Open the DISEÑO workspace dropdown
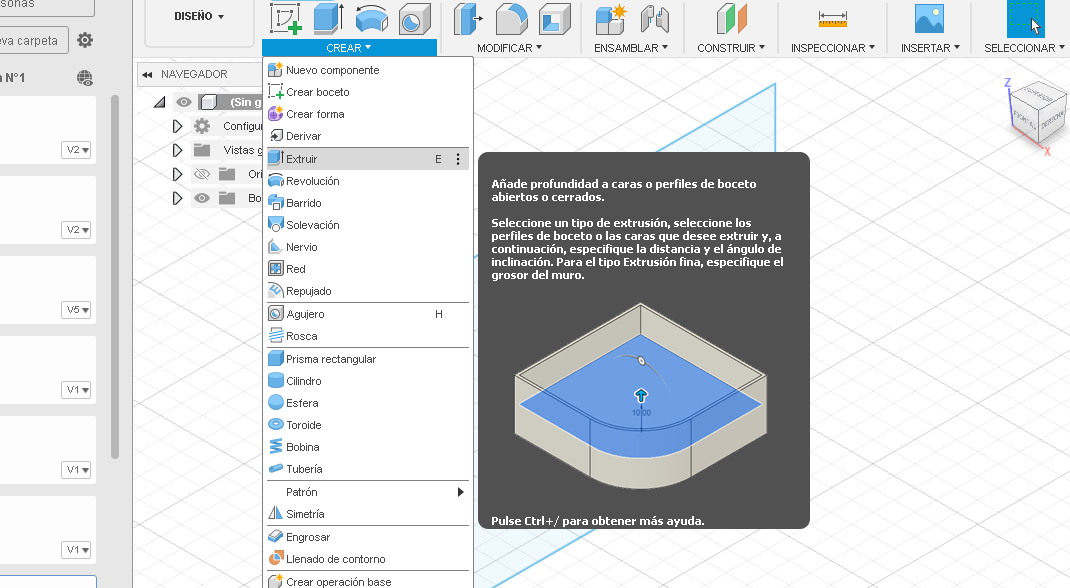This screenshot has width=1070, height=588. [199, 16]
